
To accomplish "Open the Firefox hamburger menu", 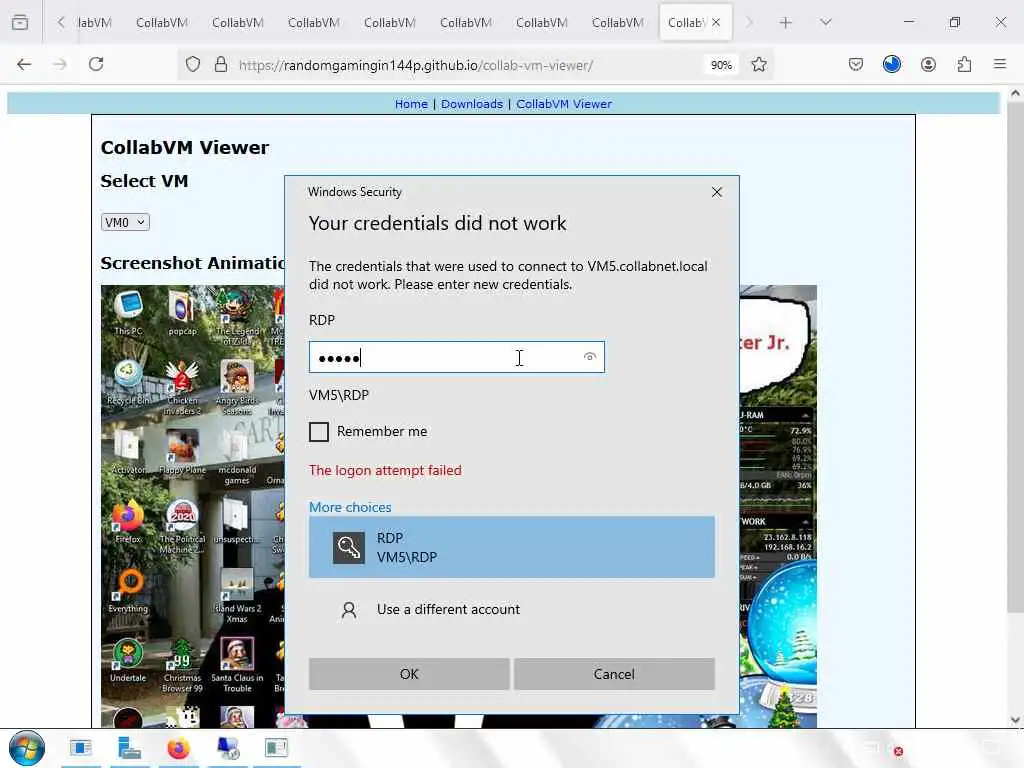I will pyautogui.click(x=1000, y=64).
